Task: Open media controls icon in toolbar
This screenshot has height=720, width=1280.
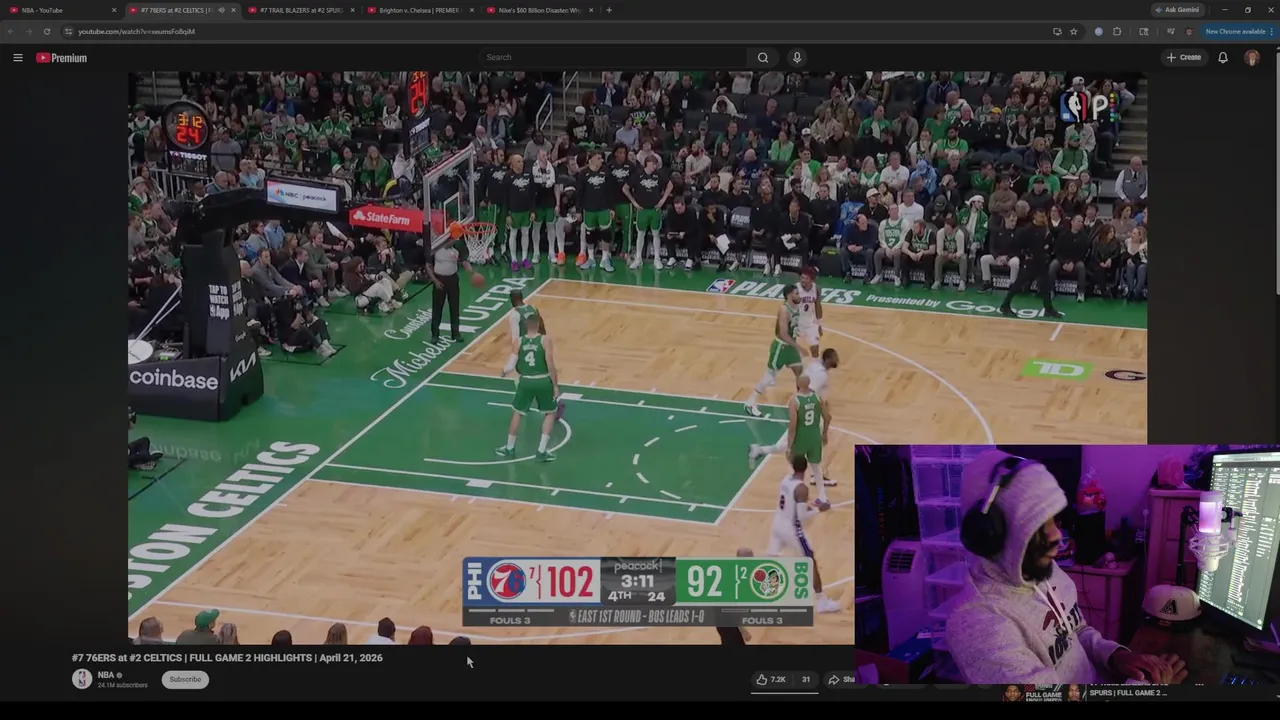Action: [x=1170, y=31]
